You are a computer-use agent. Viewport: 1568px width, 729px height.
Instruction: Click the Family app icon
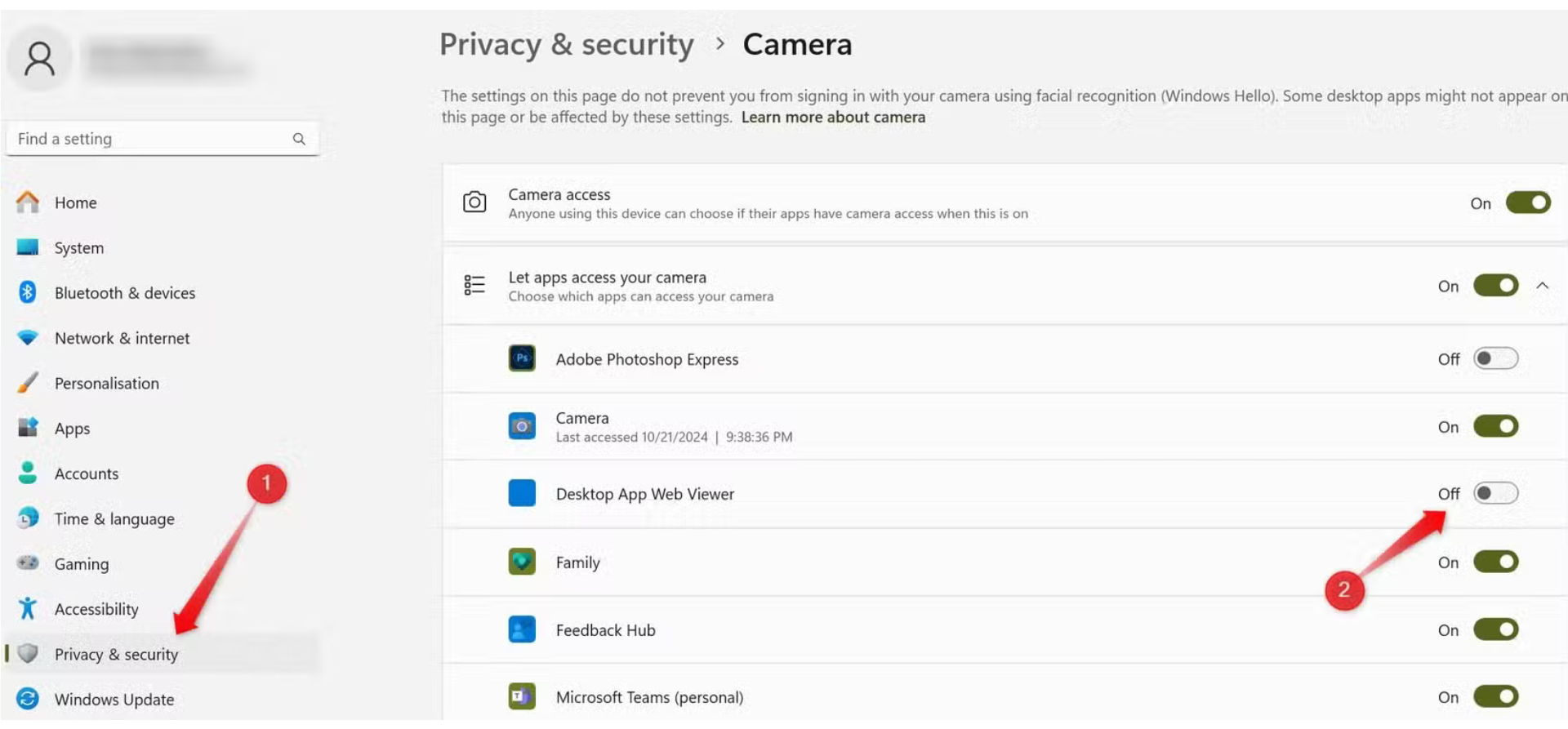522,562
